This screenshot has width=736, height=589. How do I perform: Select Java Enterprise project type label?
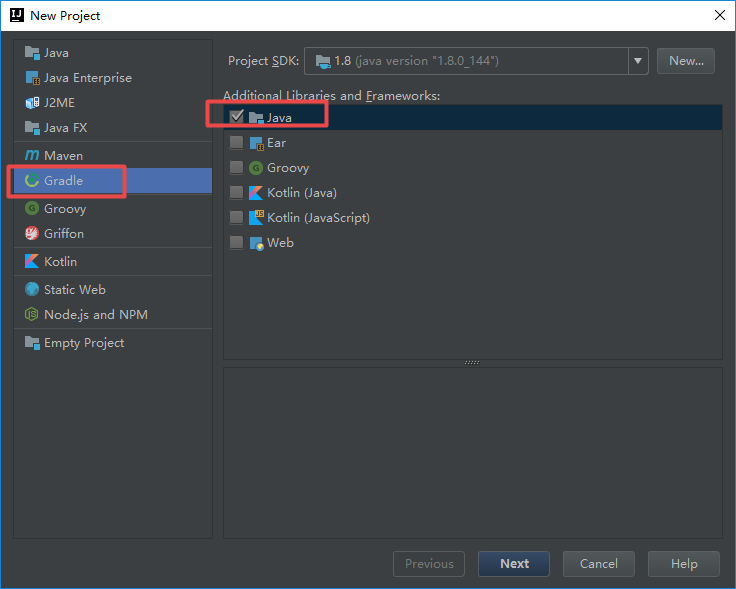(x=88, y=77)
